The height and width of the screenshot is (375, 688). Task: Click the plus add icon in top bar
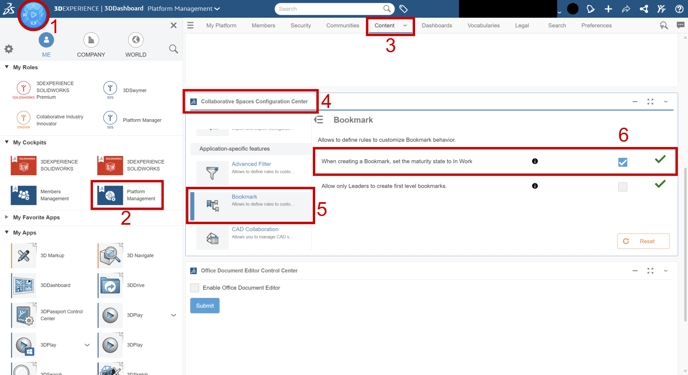(608, 9)
